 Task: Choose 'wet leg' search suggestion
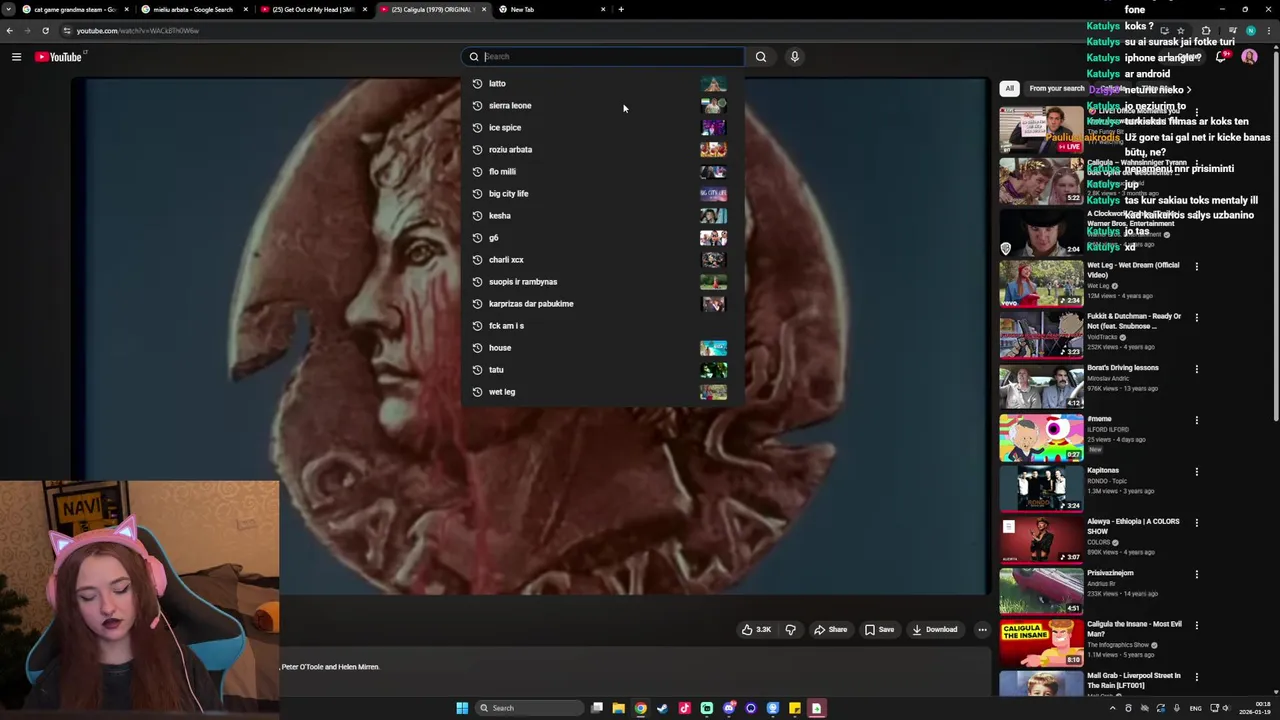600,392
